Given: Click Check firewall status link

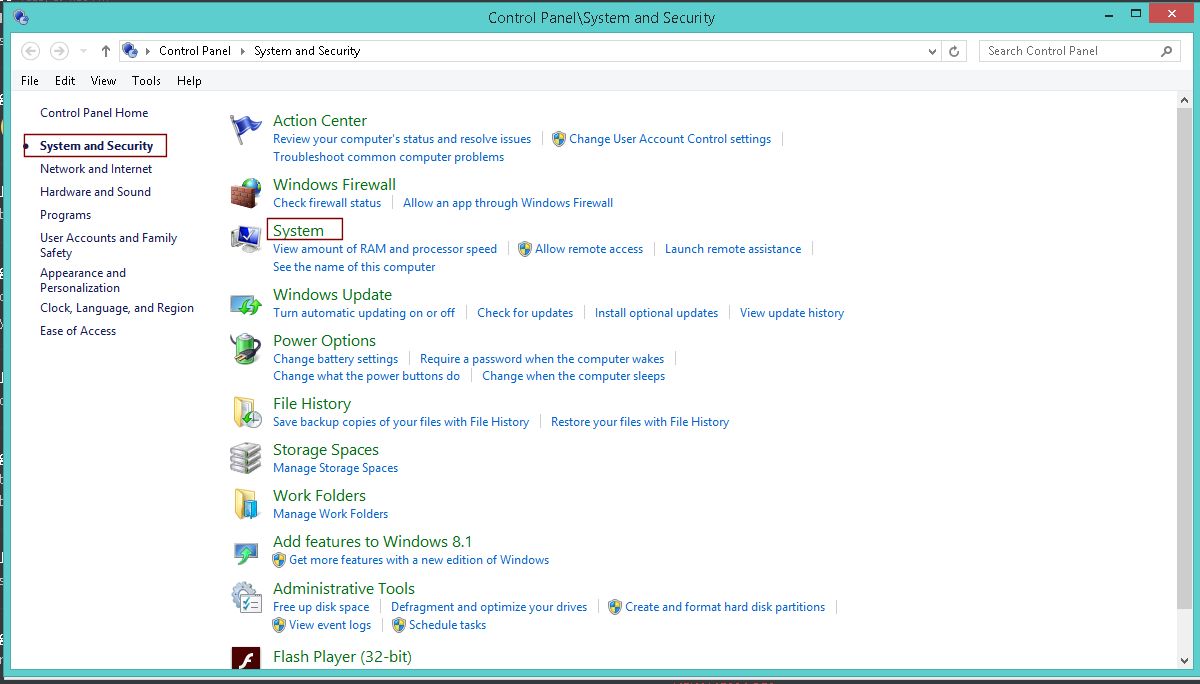Looking at the screenshot, I should (x=327, y=203).
